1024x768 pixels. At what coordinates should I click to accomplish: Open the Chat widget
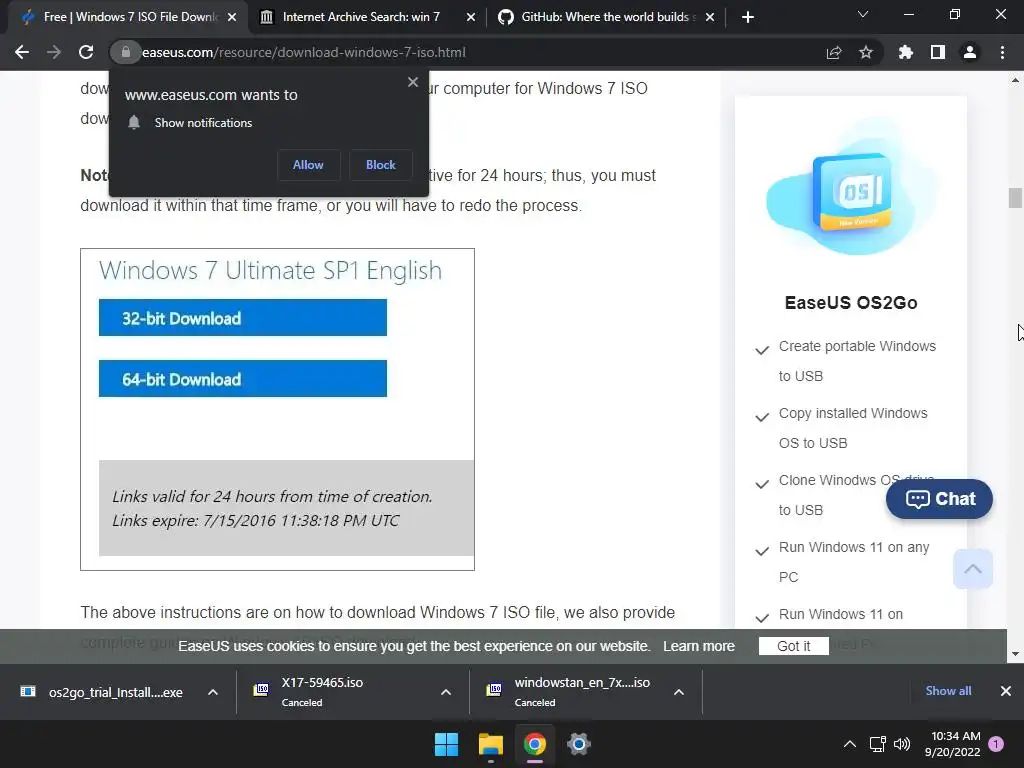coord(939,499)
